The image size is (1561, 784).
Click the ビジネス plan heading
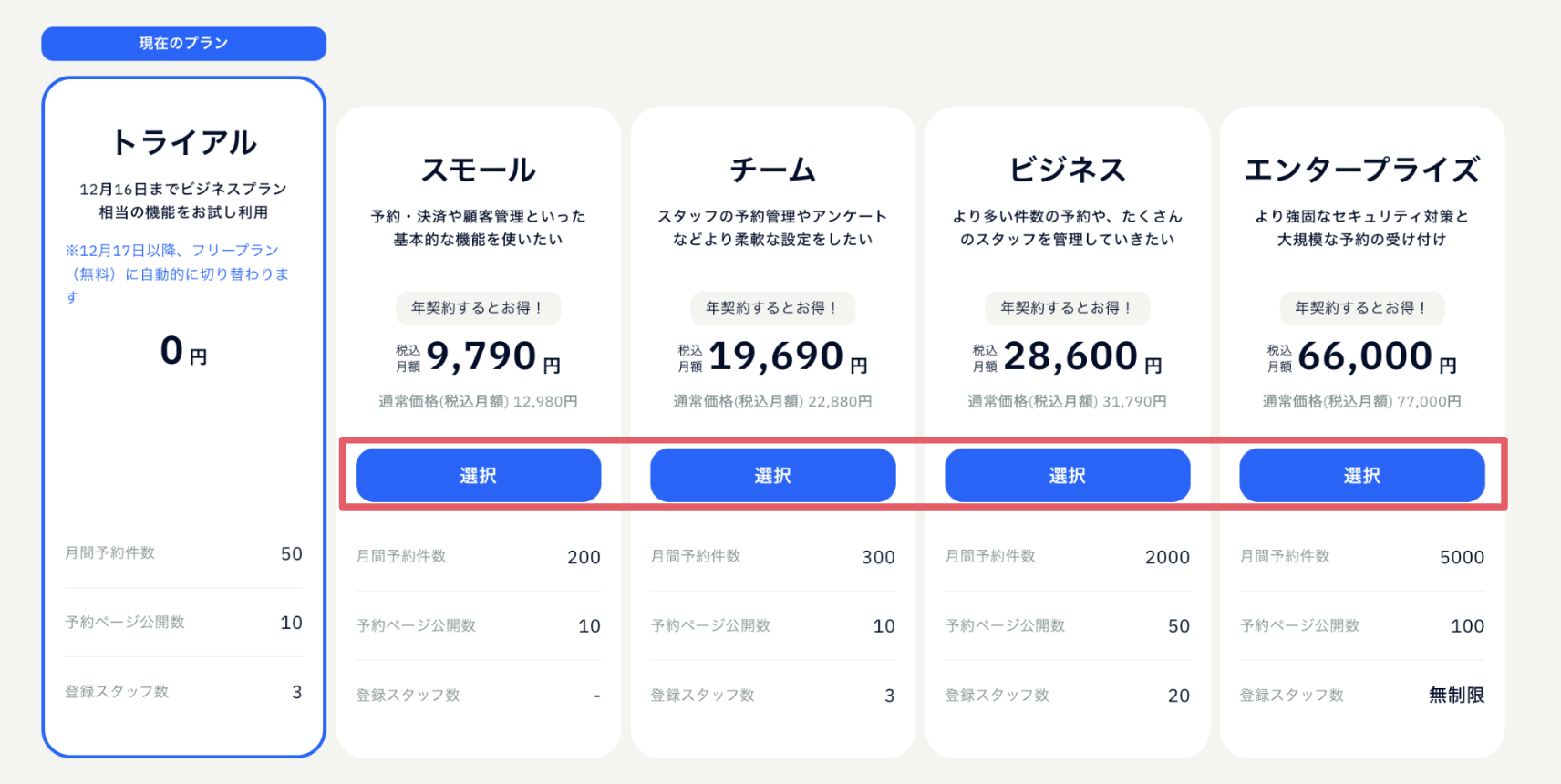point(1067,170)
